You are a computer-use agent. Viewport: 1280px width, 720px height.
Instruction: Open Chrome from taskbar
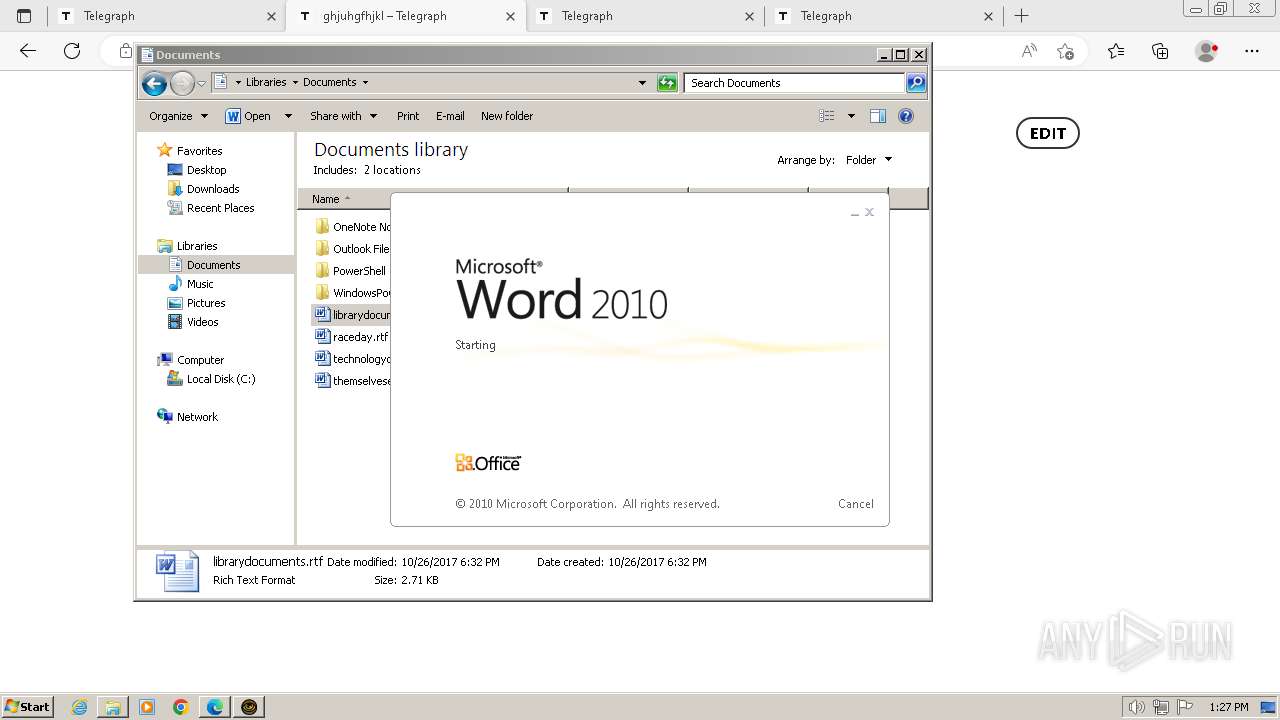[x=181, y=707]
